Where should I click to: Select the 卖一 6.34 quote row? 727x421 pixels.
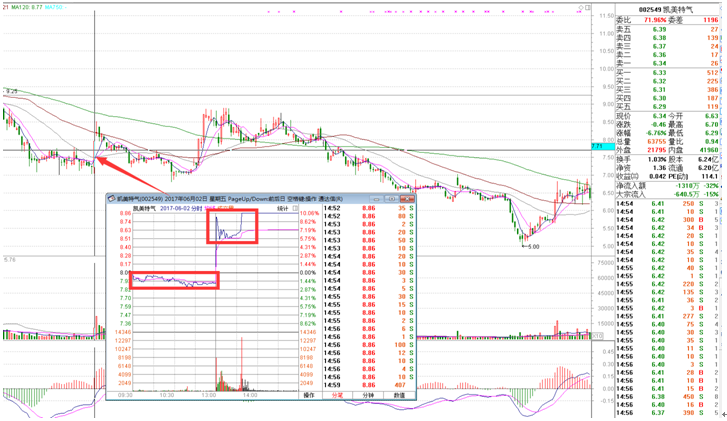coord(667,63)
